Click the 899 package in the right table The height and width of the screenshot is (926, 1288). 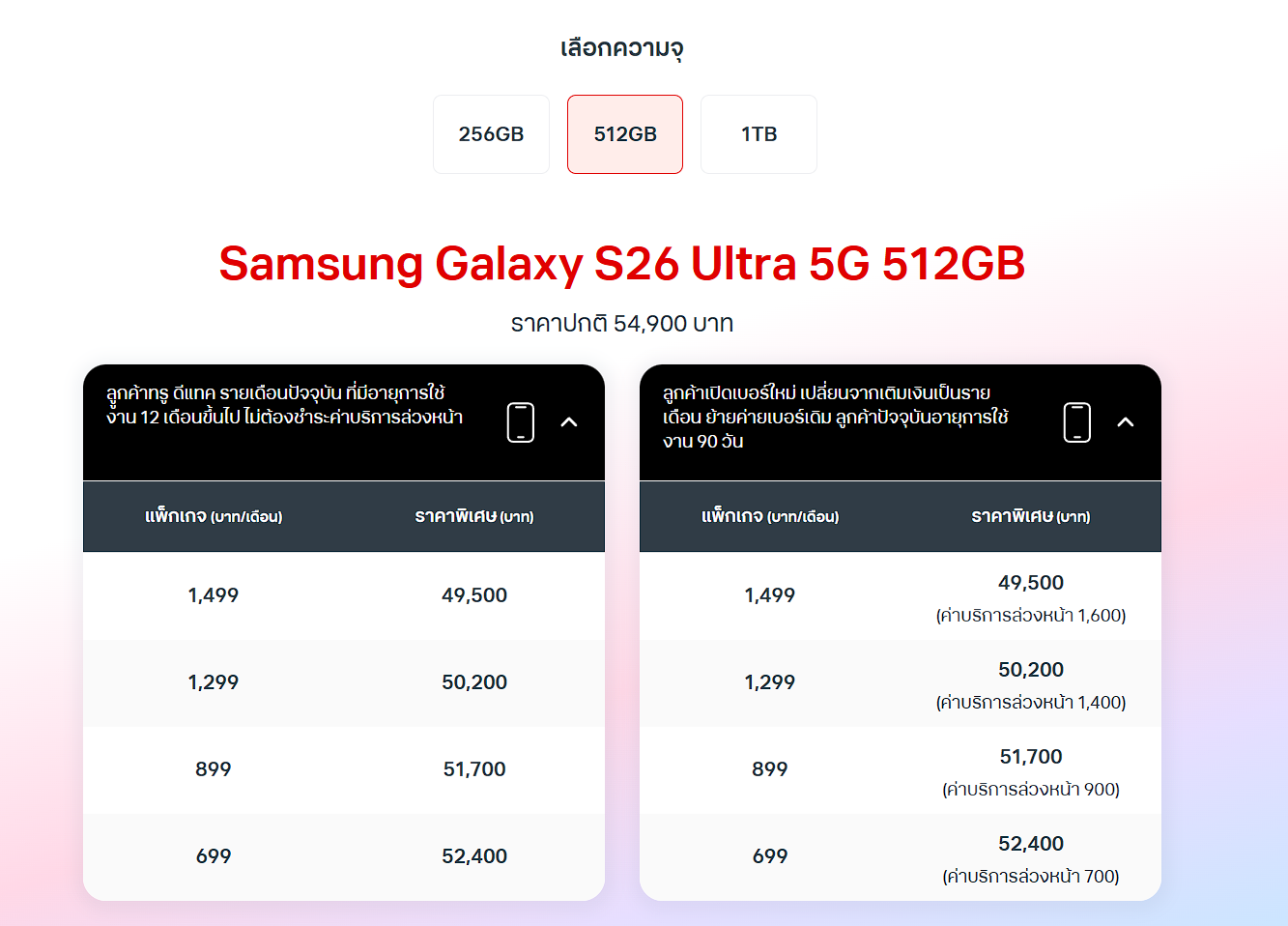coord(770,769)
